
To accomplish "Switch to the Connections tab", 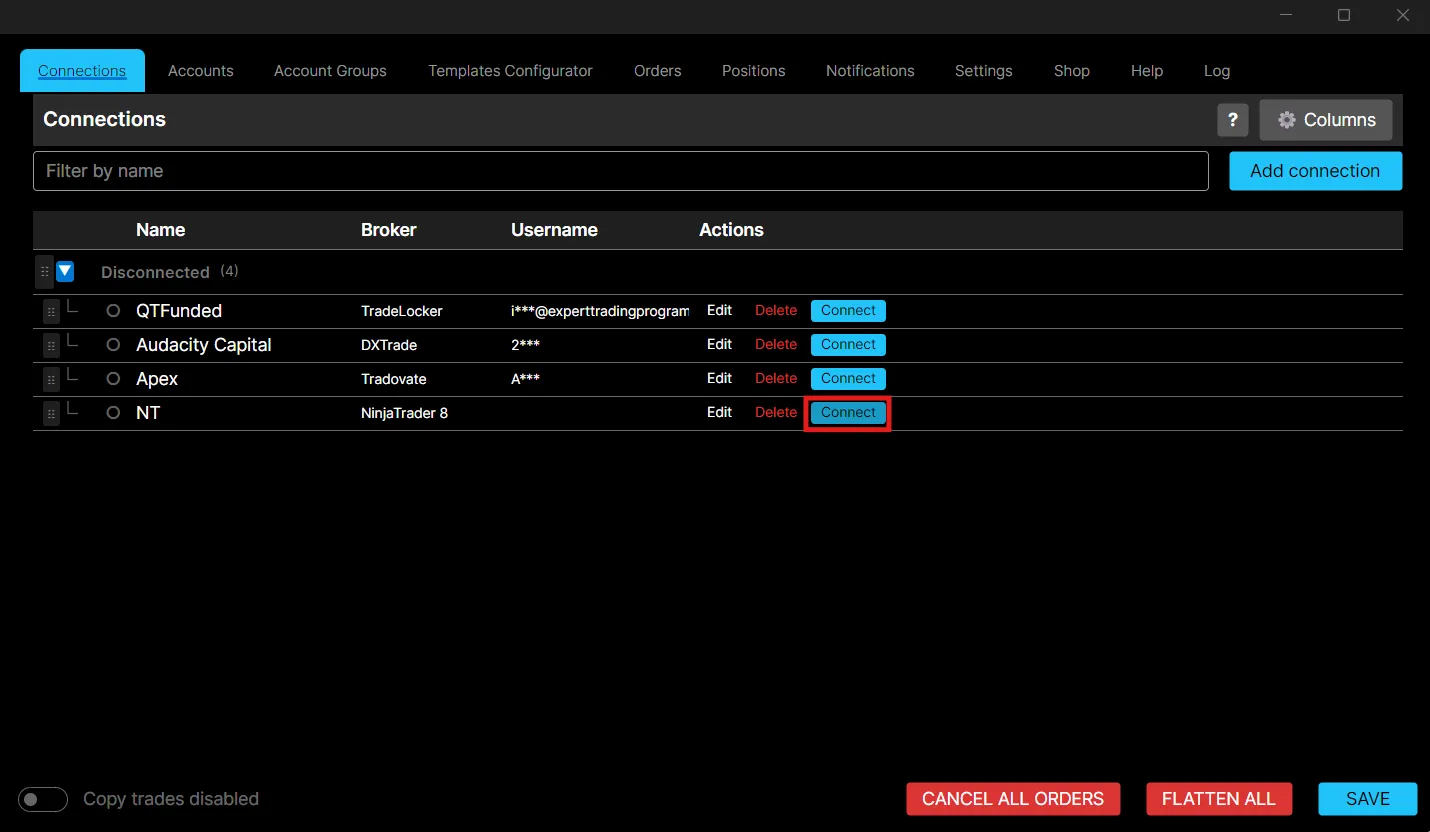I will [x=82, y=71].
